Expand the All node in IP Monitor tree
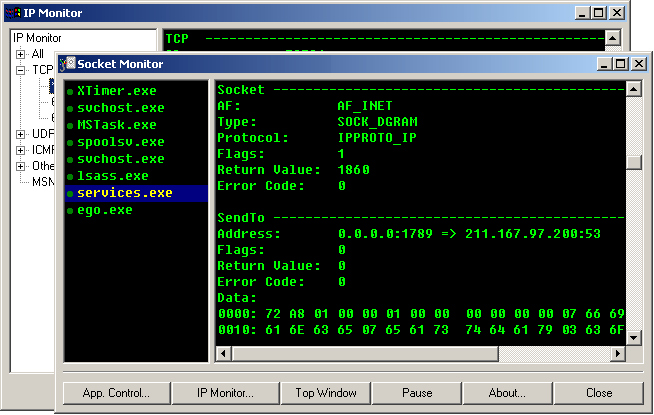654x415 pixels. (x=20, y=54)
